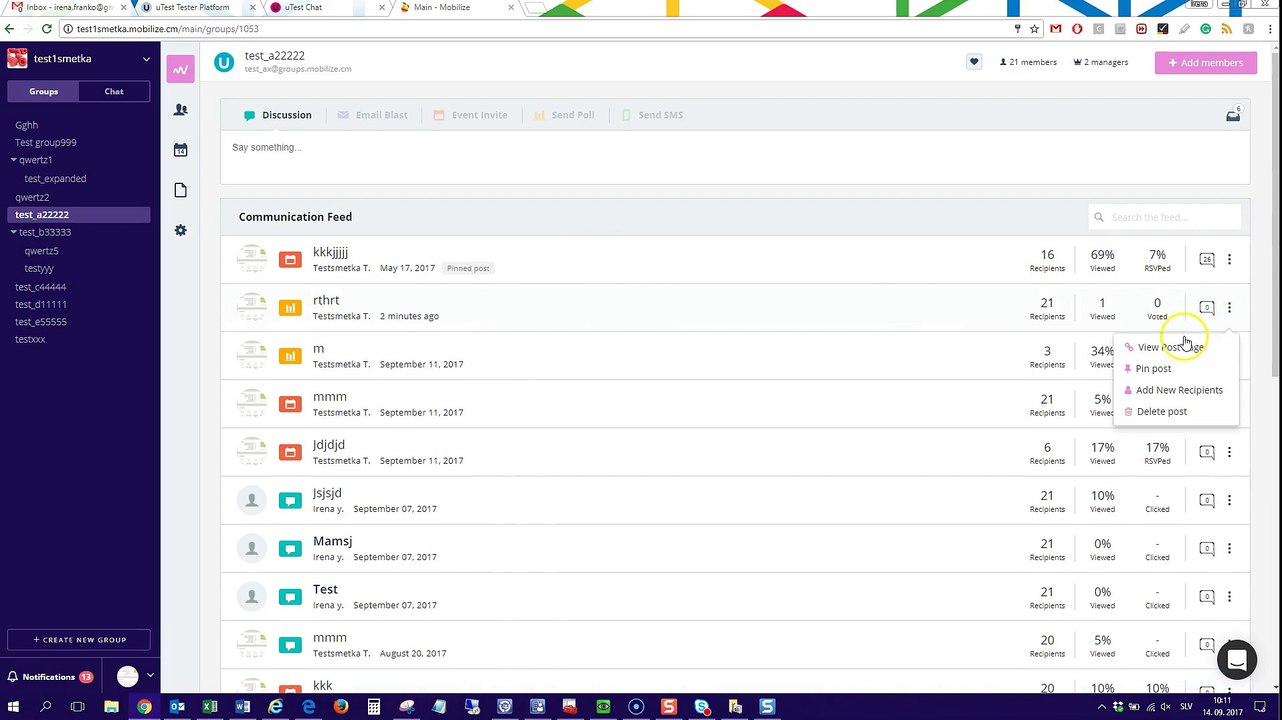View the 2 managers link
The width and height of the screenshot is (1282, 720).
click(1100, 62)
